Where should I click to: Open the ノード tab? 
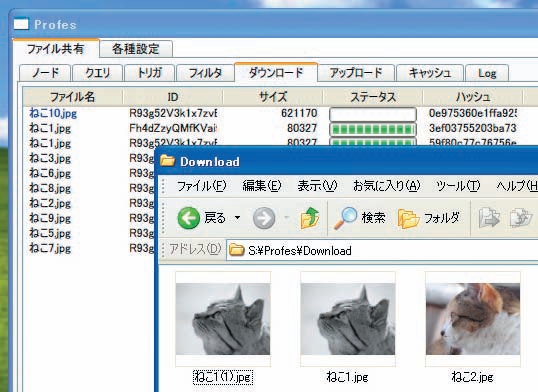(x=45, y=73)
